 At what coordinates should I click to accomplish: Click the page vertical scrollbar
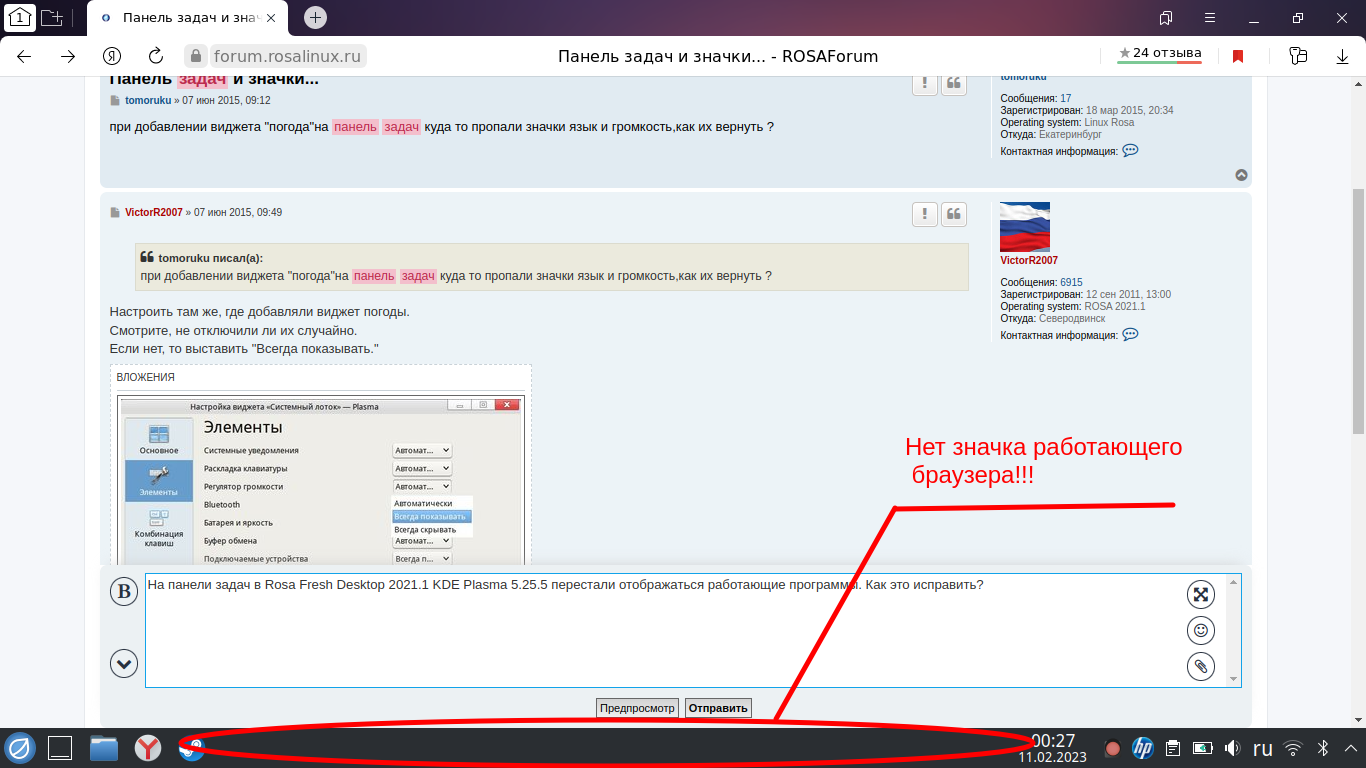click(1358, 310)
